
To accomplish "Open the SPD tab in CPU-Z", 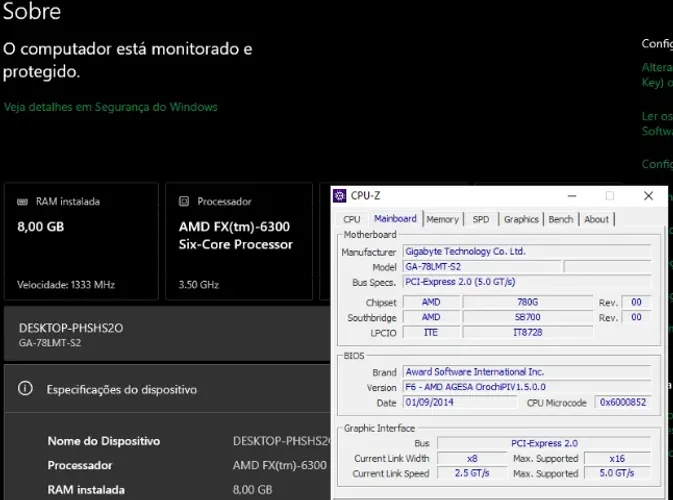I will [481, 219].
